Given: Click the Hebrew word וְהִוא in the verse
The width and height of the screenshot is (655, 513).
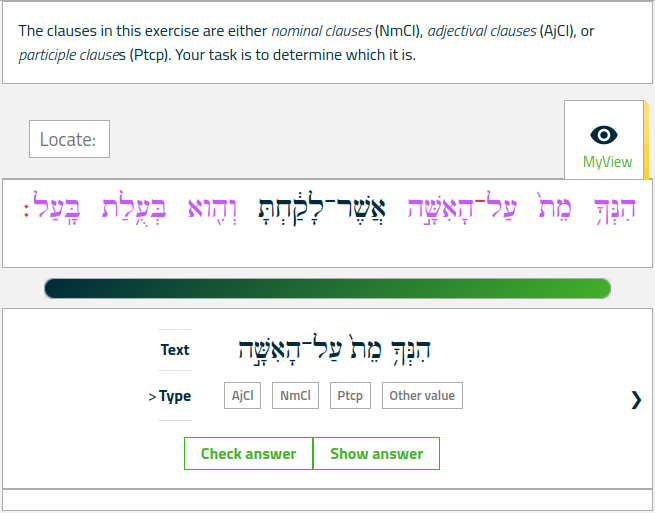Looking at the screenshot, I should (x=212, y=209).
